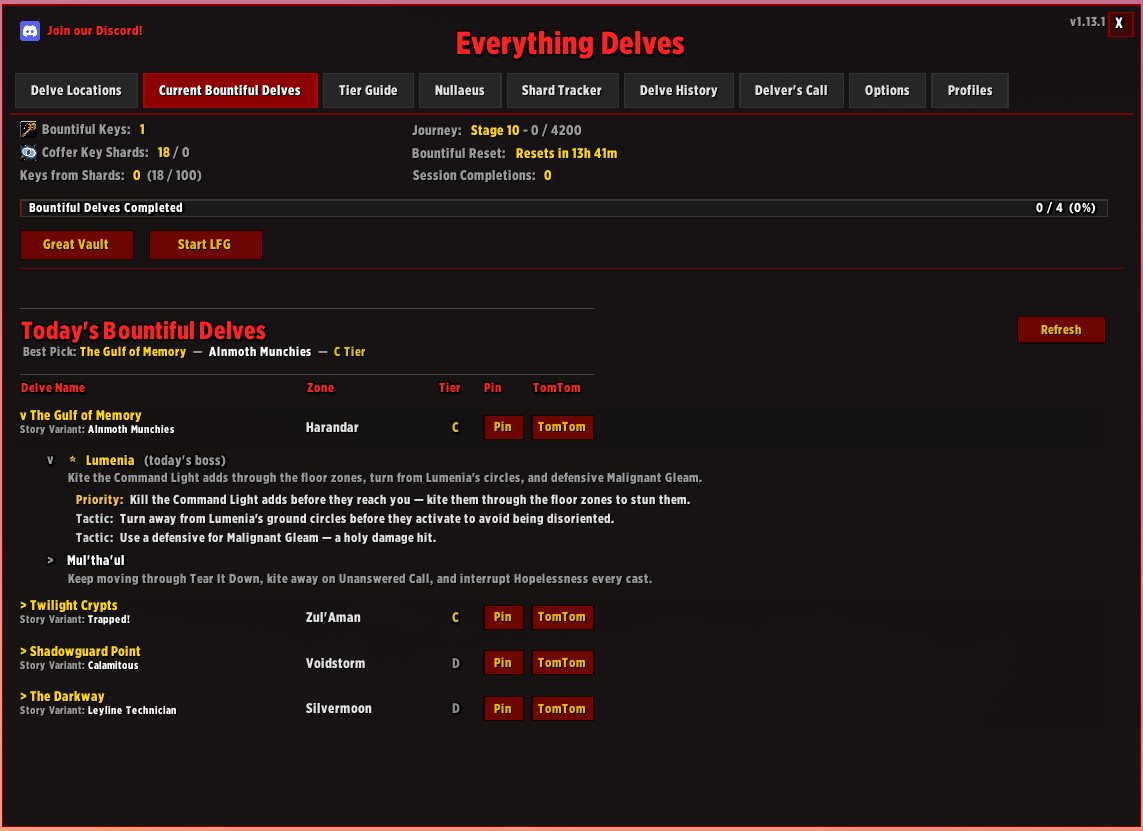Click the Bountiful Keys key icon
This screenshot has width=1143, height=831.
click(x=28, y=130)
